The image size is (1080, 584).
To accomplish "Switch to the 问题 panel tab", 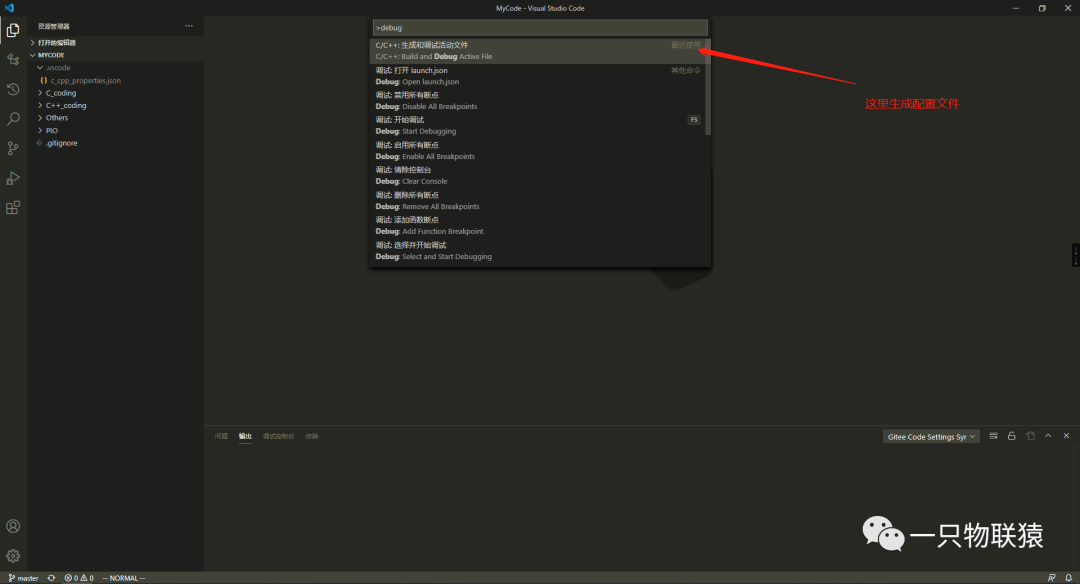I will pos(221,436).
